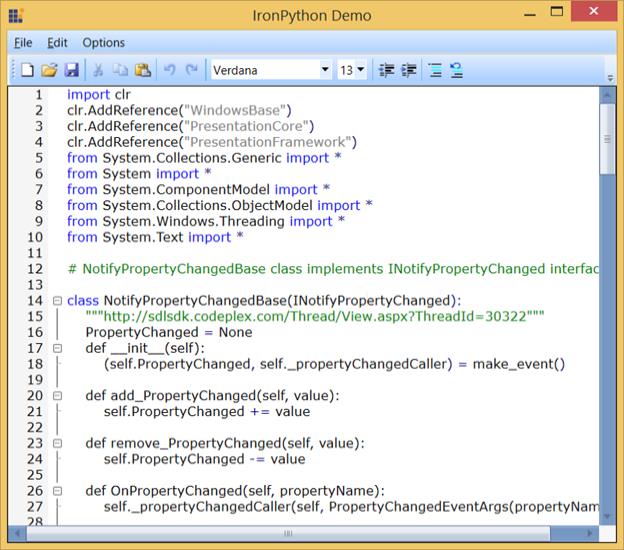
Task: Click the Paste clipboard icon
Action: click(143, 70)
